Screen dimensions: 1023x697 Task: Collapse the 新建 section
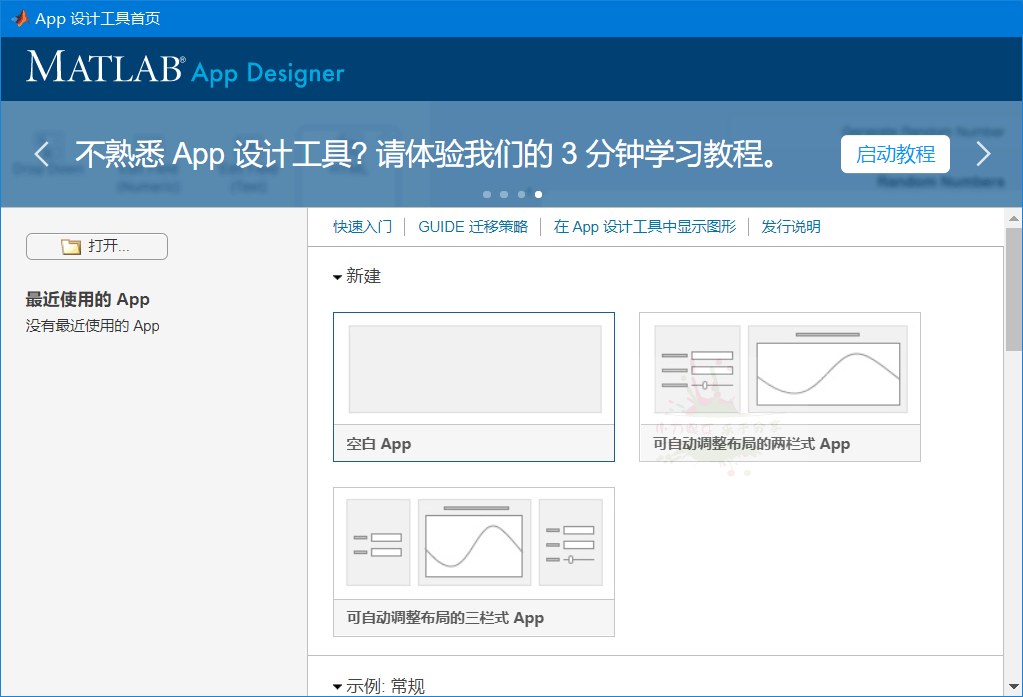click(x=338, y=277)
